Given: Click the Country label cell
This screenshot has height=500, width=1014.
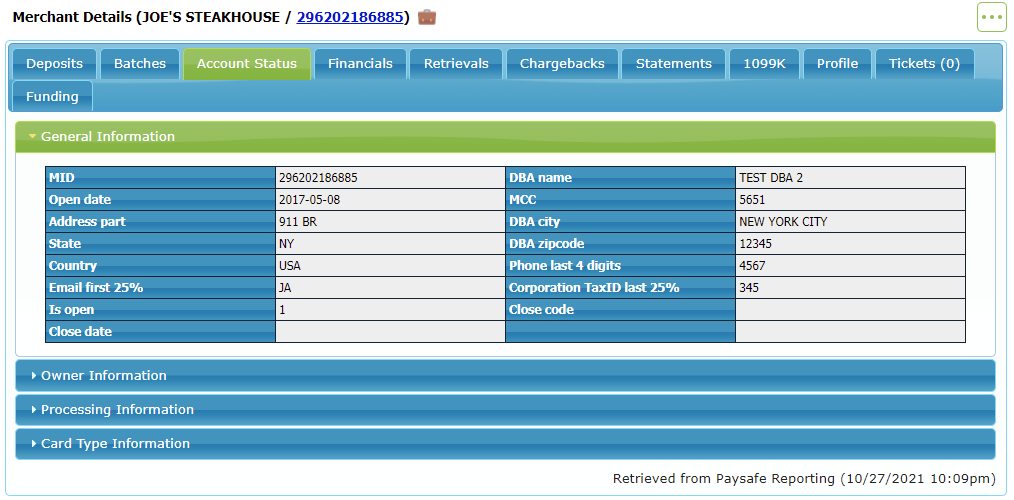Looking at the screenshot, I should tap(160, 266).
